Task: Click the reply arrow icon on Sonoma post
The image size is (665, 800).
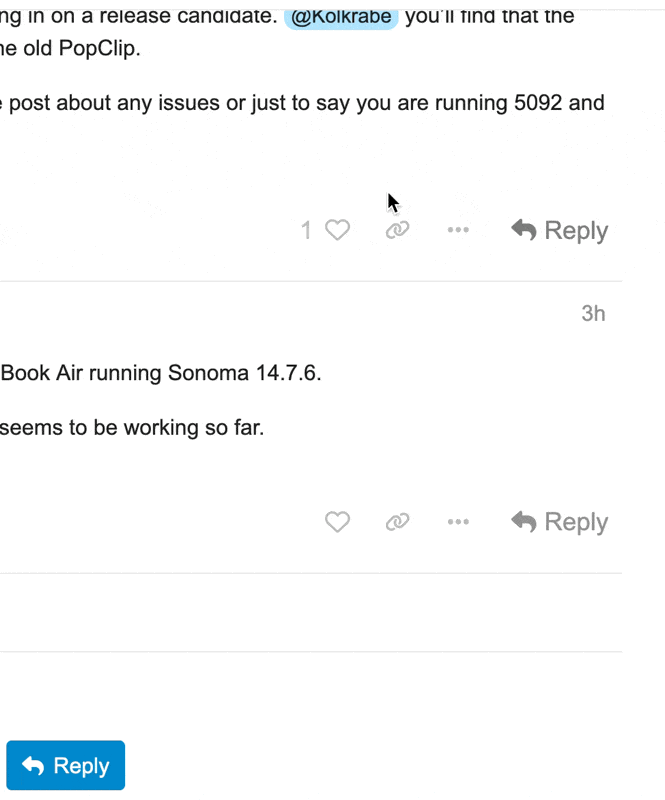Action: 523,522
